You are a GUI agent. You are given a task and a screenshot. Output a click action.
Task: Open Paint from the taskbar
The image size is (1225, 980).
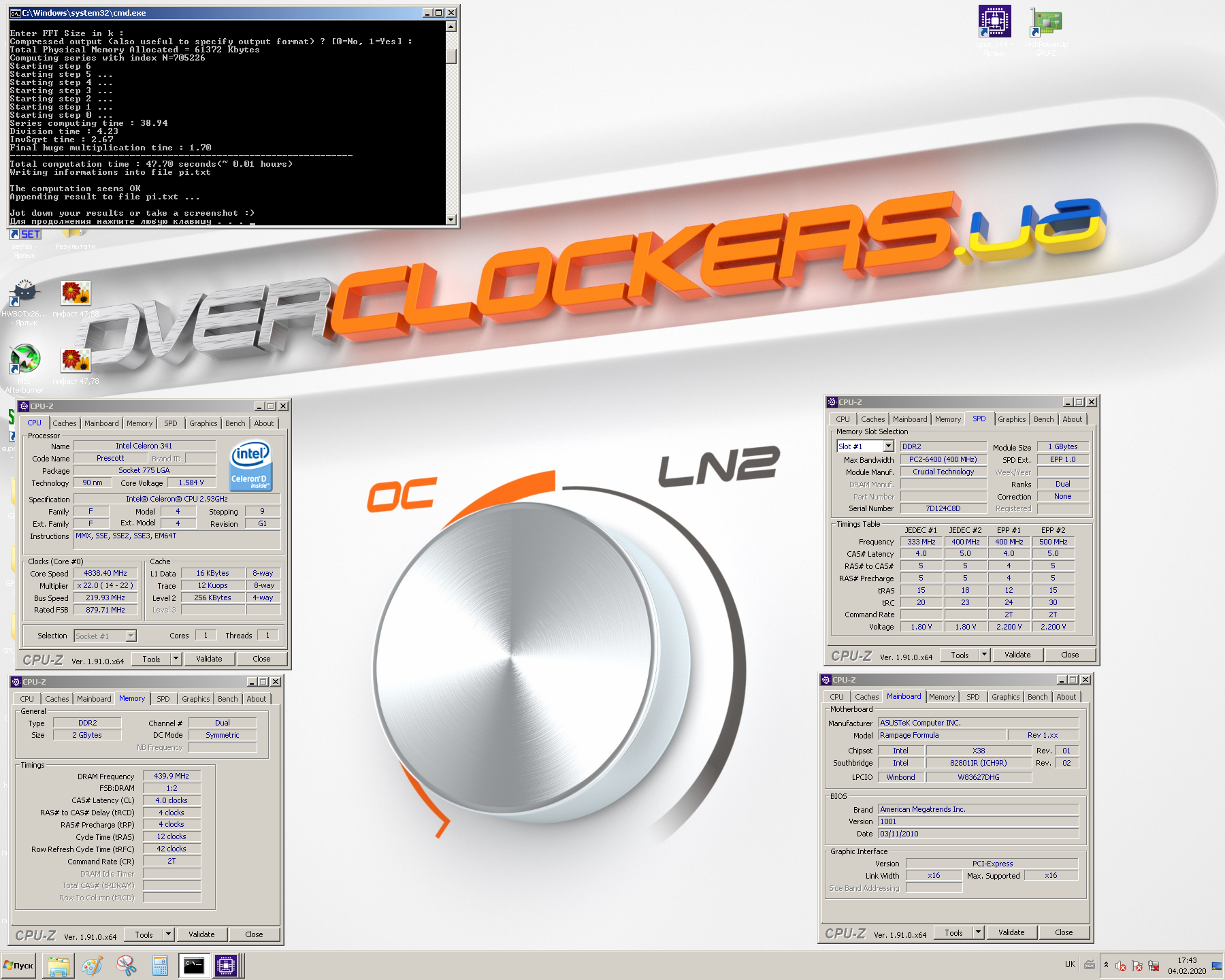[x=93, y=965]
